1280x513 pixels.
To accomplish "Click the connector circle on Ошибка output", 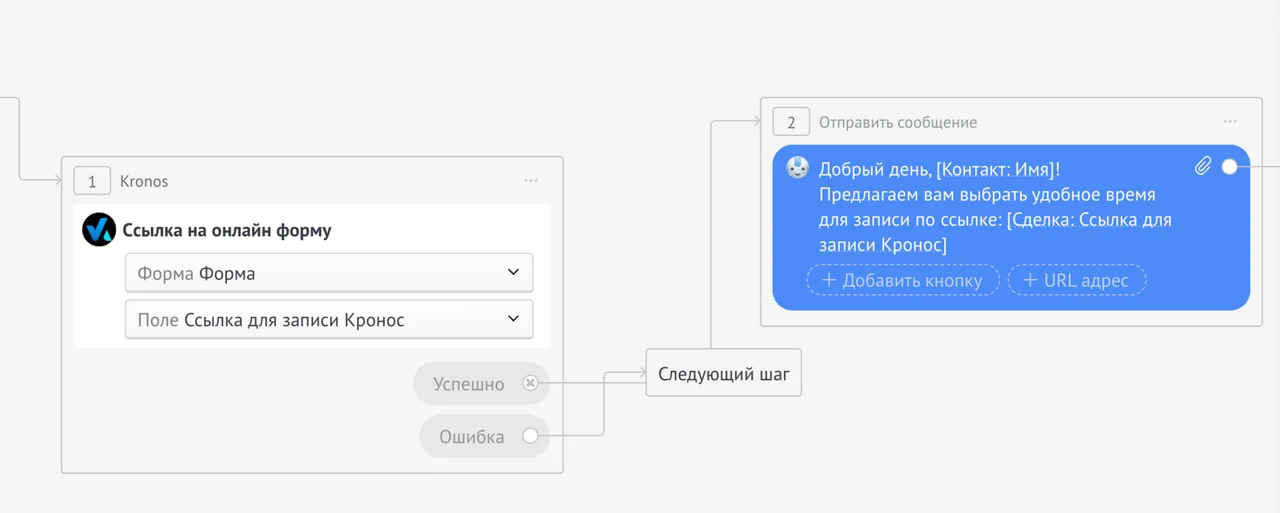I will point(530,436).
